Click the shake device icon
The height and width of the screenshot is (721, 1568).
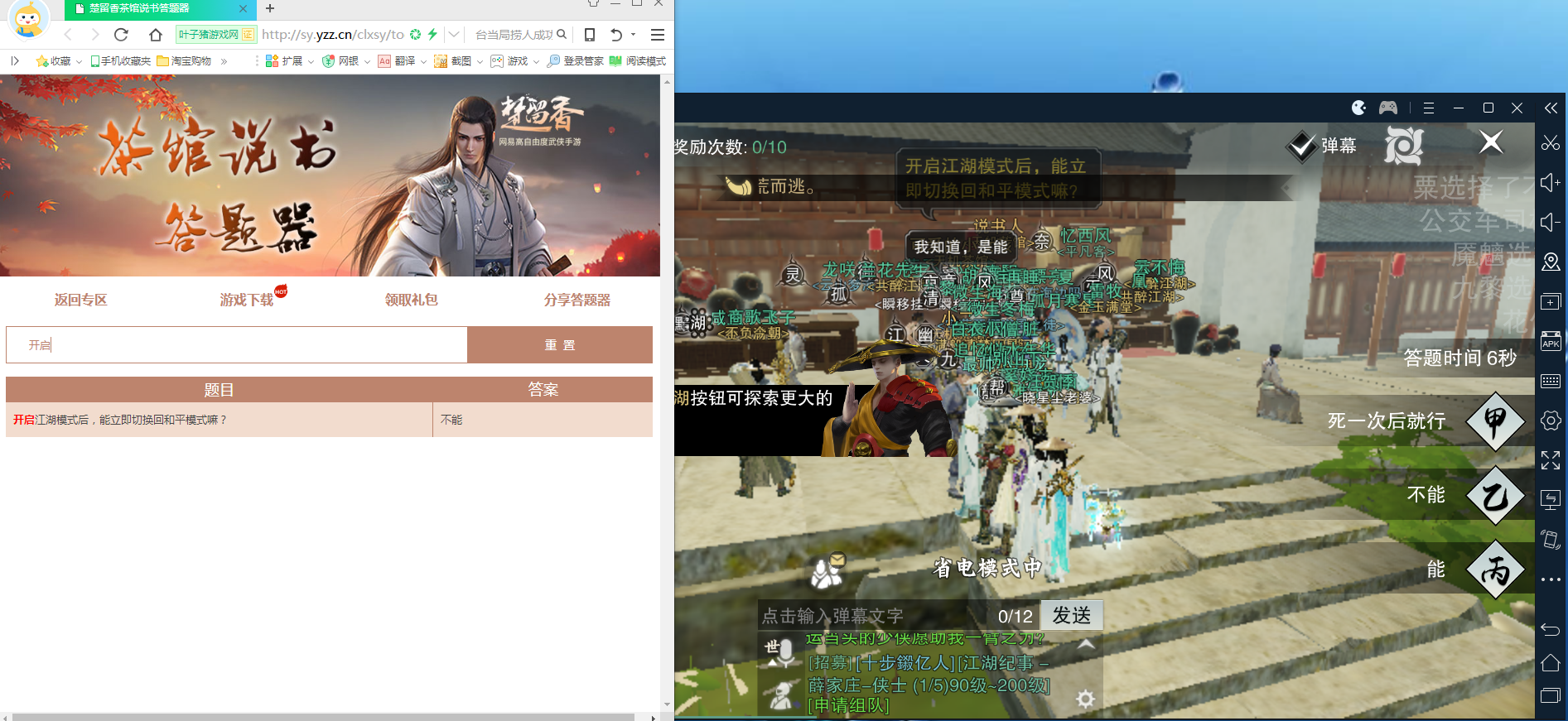(1551, 540)
